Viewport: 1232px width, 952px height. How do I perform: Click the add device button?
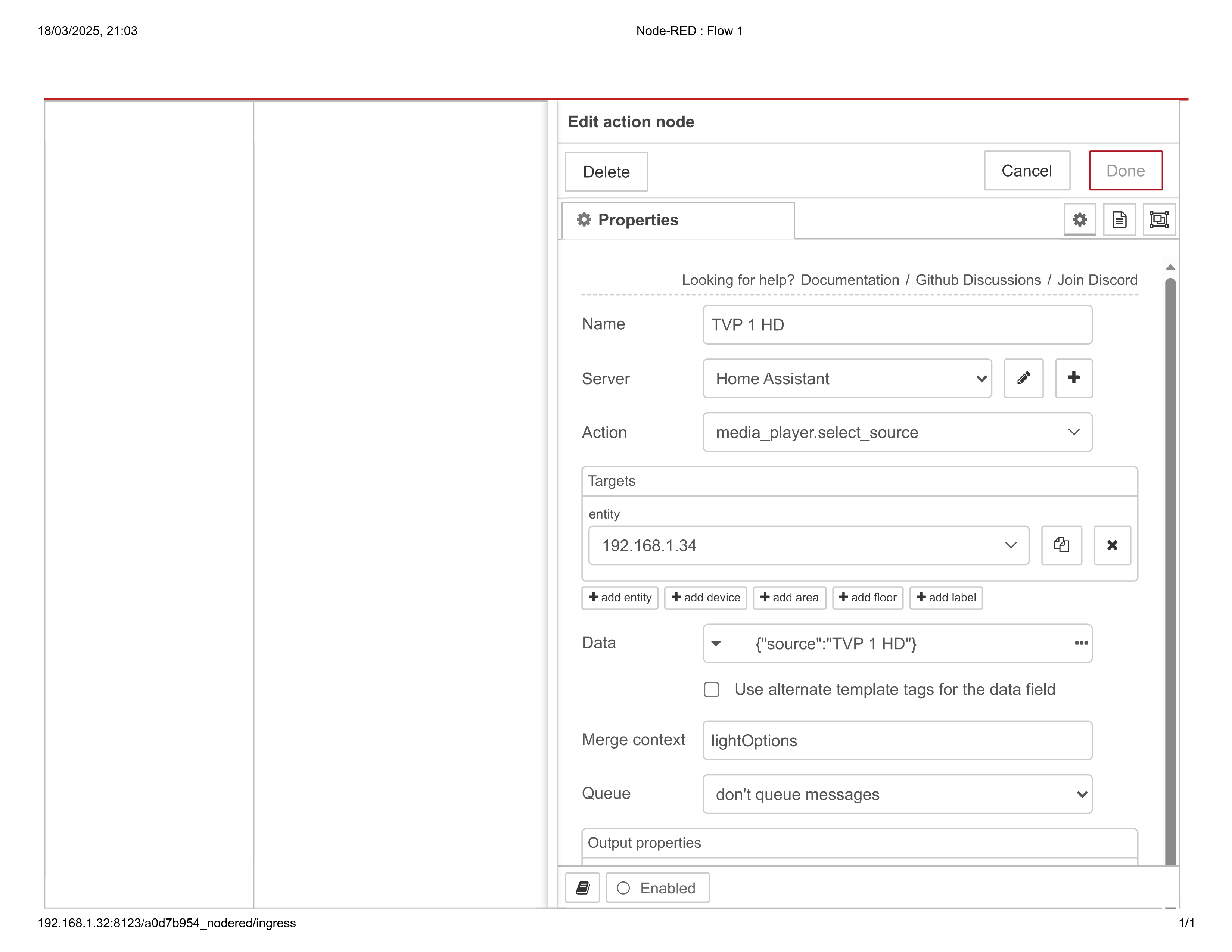point(705,597)
